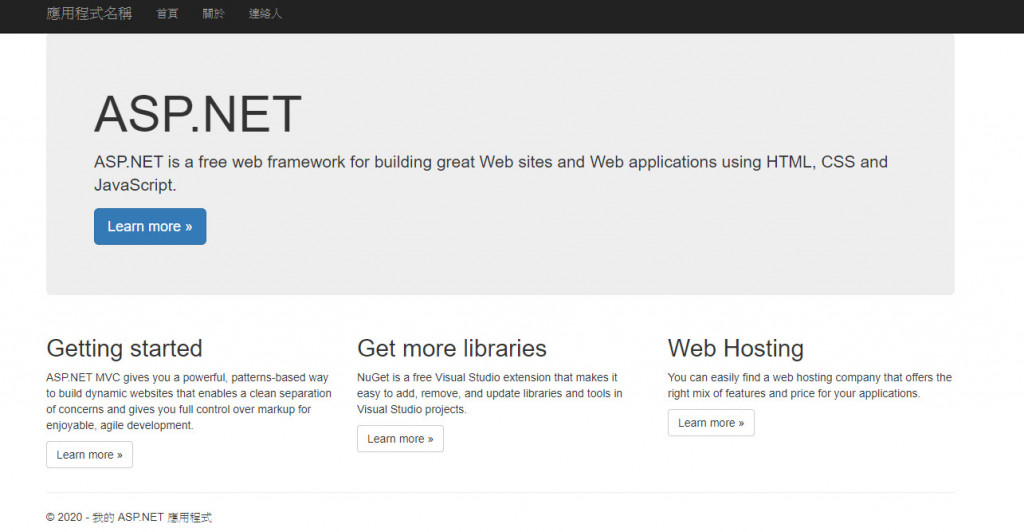Image resolution: width=1024 pixels, height=532 pixels.
Task: Open the 應用程式名稱 brand link
Action: point(89,13)
